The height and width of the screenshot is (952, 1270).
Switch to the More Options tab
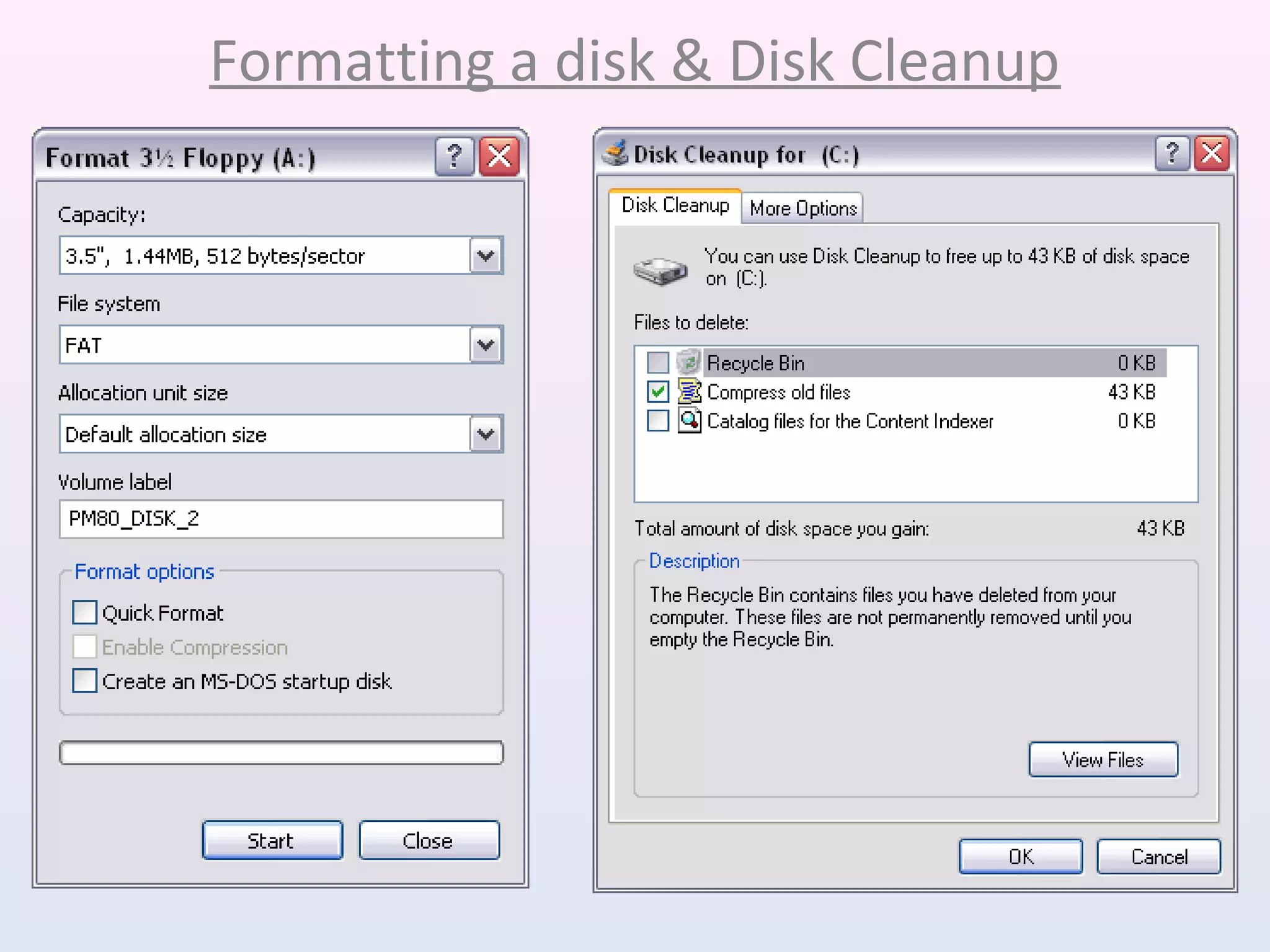pos(803,208)
